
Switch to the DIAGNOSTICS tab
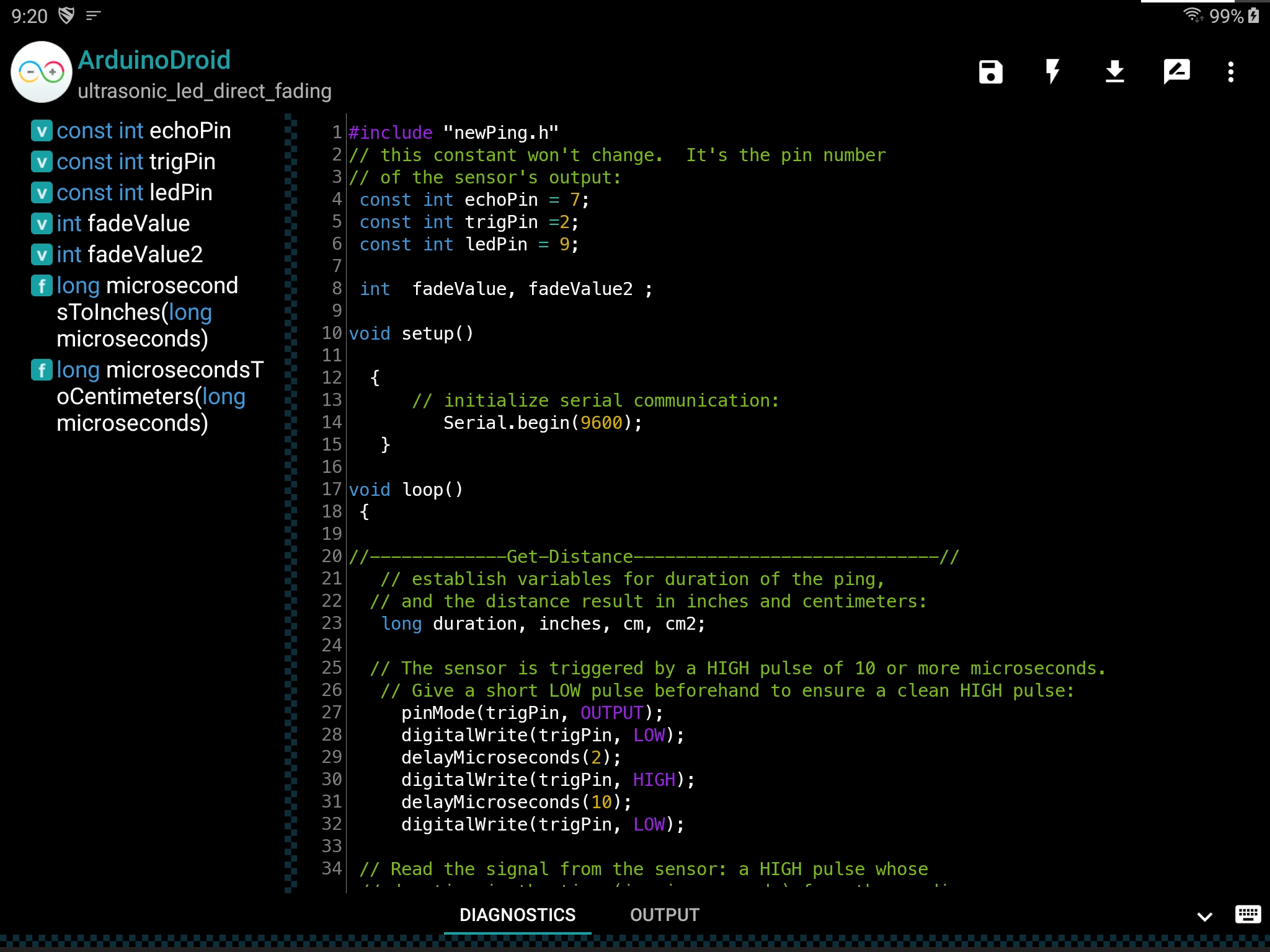(x=517, y=915)
